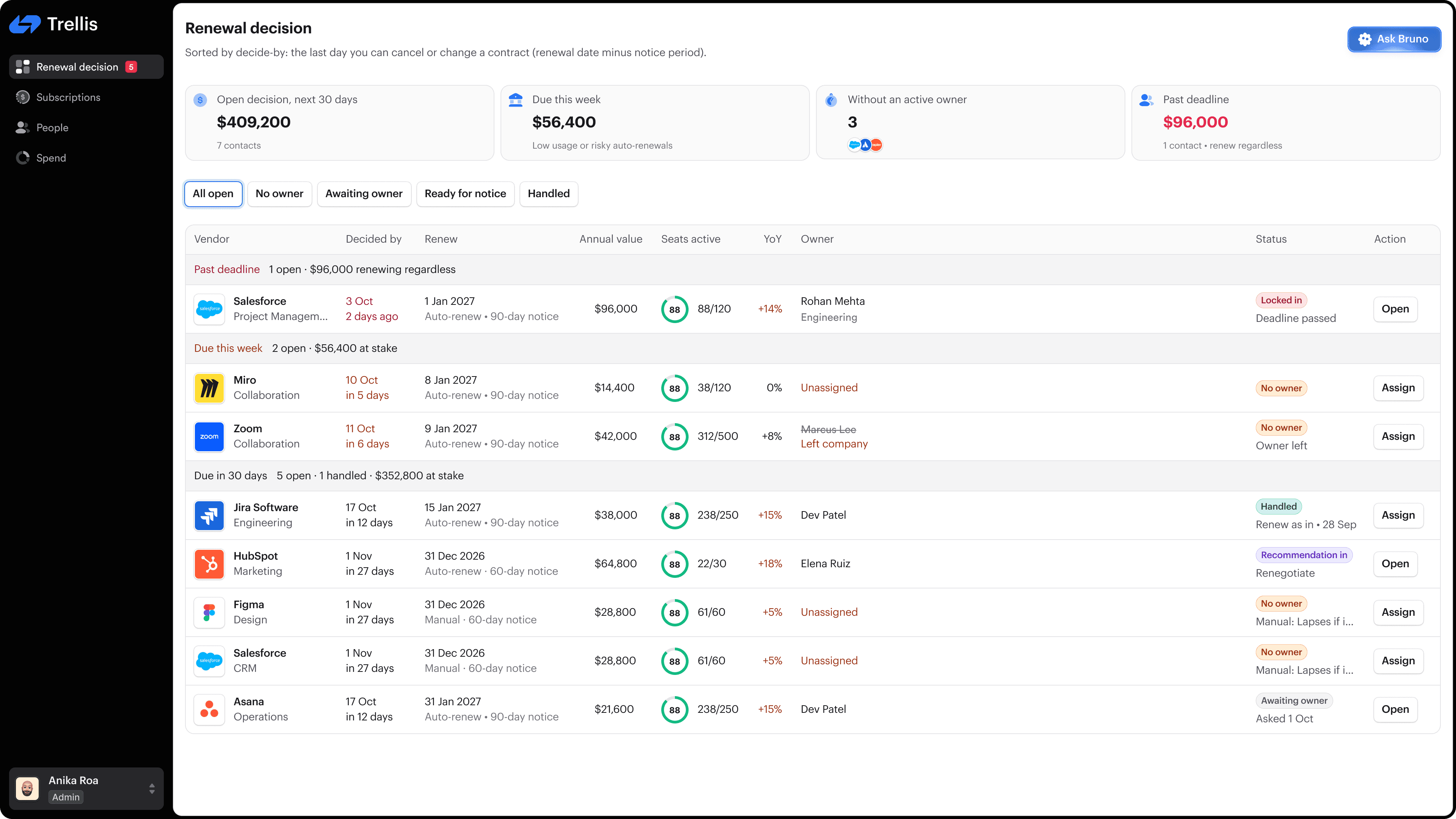Click the Past deadline card people icon
This screenshot has height=819, width=1456.
click(1146, 100)
